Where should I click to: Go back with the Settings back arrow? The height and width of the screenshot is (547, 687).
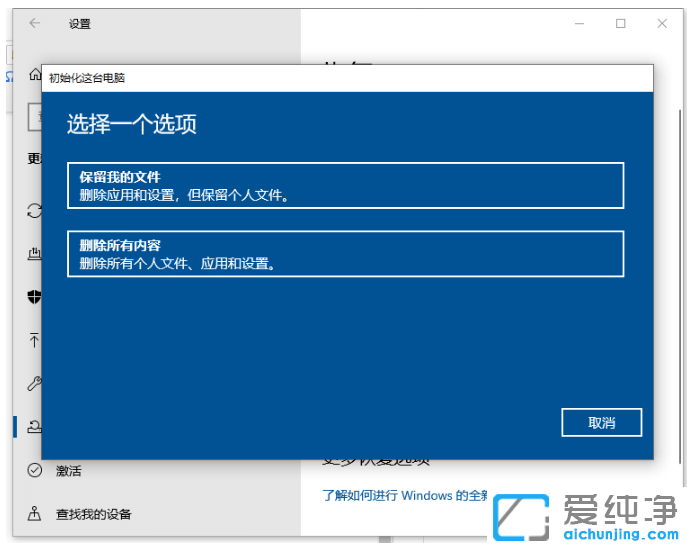pos(35,23)
